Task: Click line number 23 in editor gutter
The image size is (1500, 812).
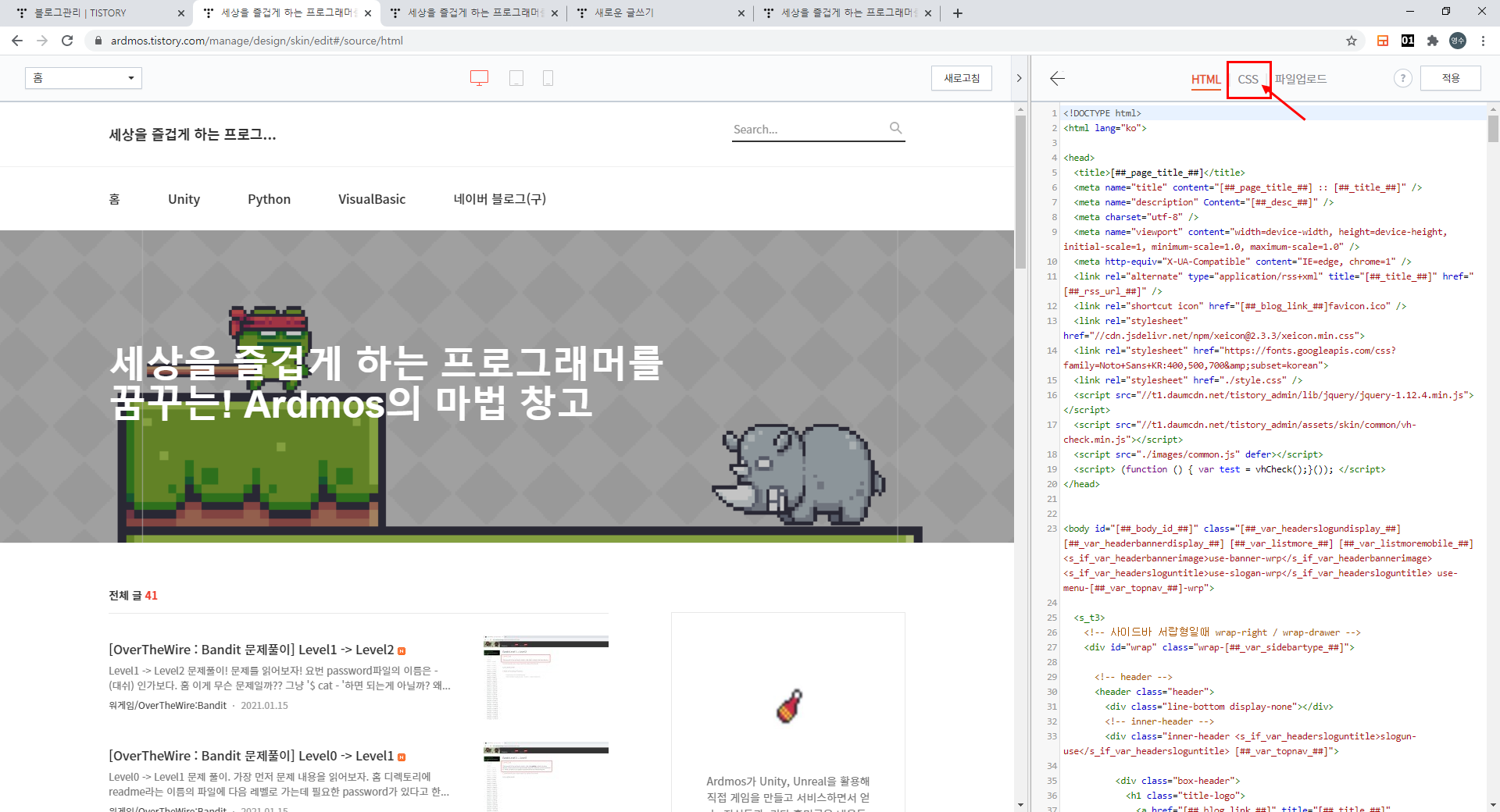Action: (x=1052, y=529)
